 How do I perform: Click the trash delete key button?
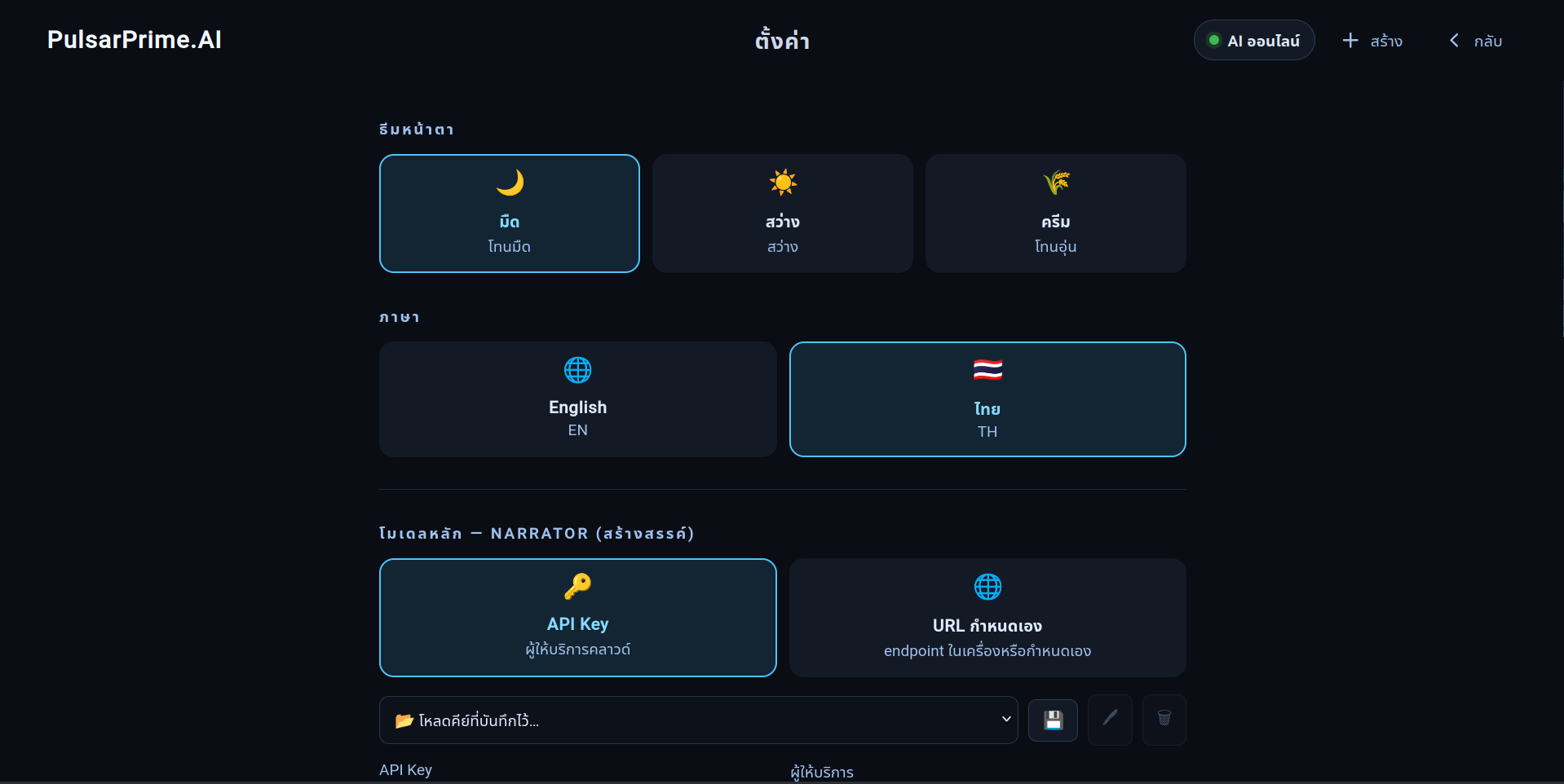(x=1164, y=720)
